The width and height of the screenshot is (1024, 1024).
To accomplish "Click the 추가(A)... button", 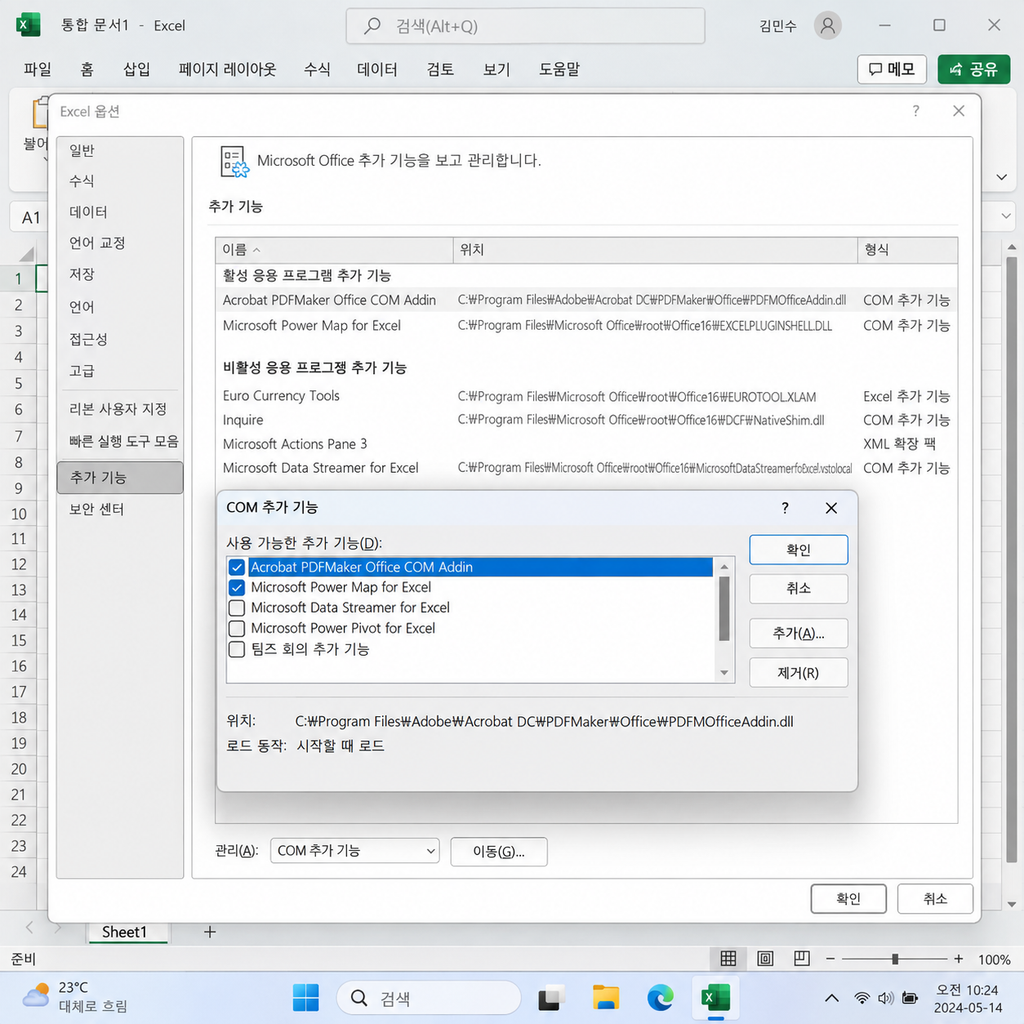I will point(798,633).
